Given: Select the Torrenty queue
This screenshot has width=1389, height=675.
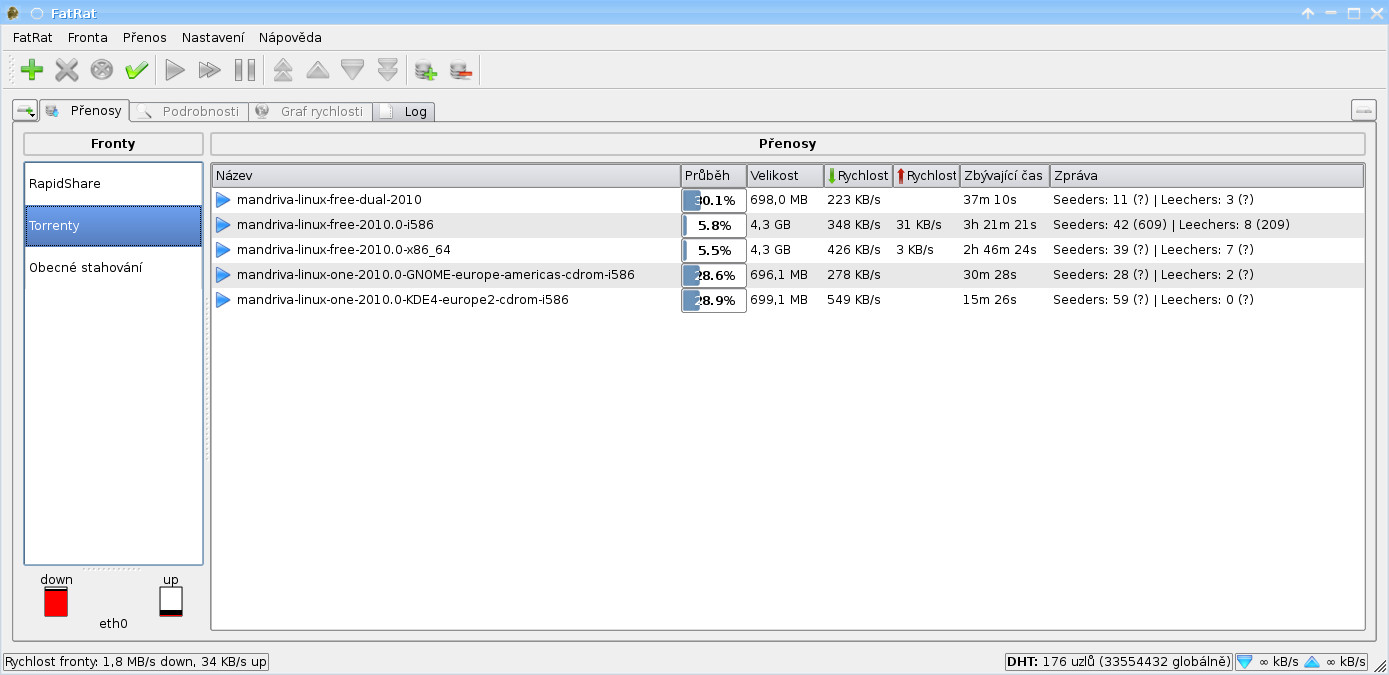Looking at the screenshot, I should click(113, 226).
